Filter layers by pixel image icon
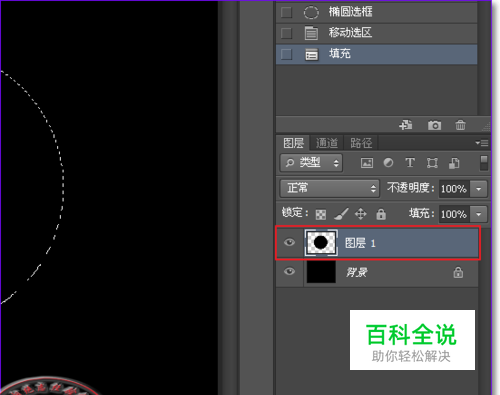This screenshot has width=500, height=395. click(x=367, y=163)
